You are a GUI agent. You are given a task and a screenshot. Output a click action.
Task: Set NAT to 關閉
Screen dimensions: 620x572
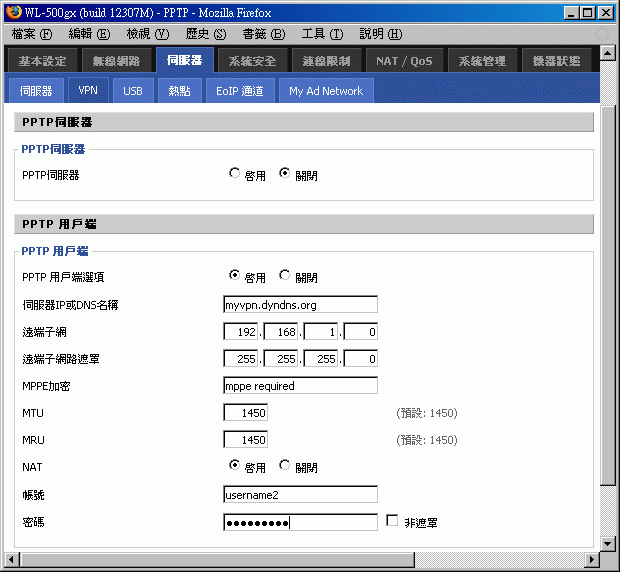tap(285, 465)
